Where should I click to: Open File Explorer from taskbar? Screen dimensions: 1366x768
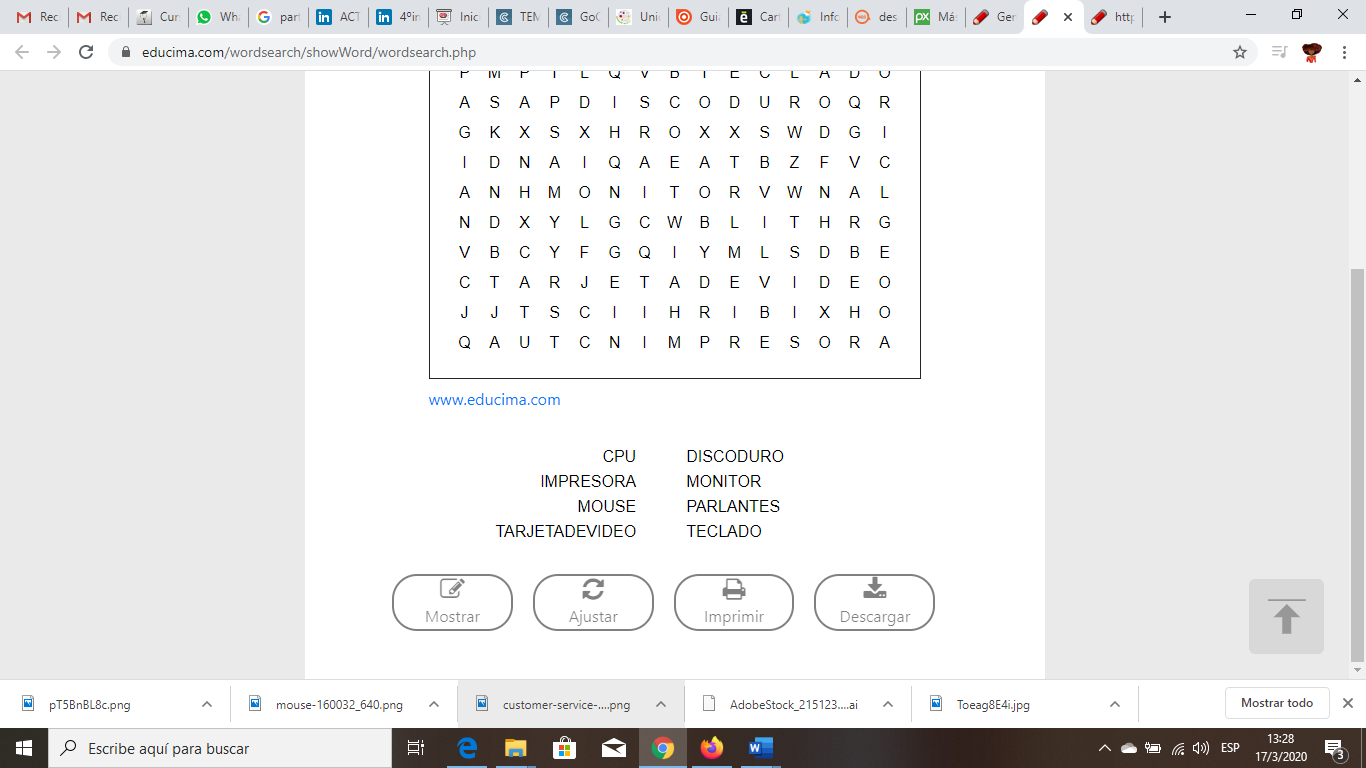(515, 748)
